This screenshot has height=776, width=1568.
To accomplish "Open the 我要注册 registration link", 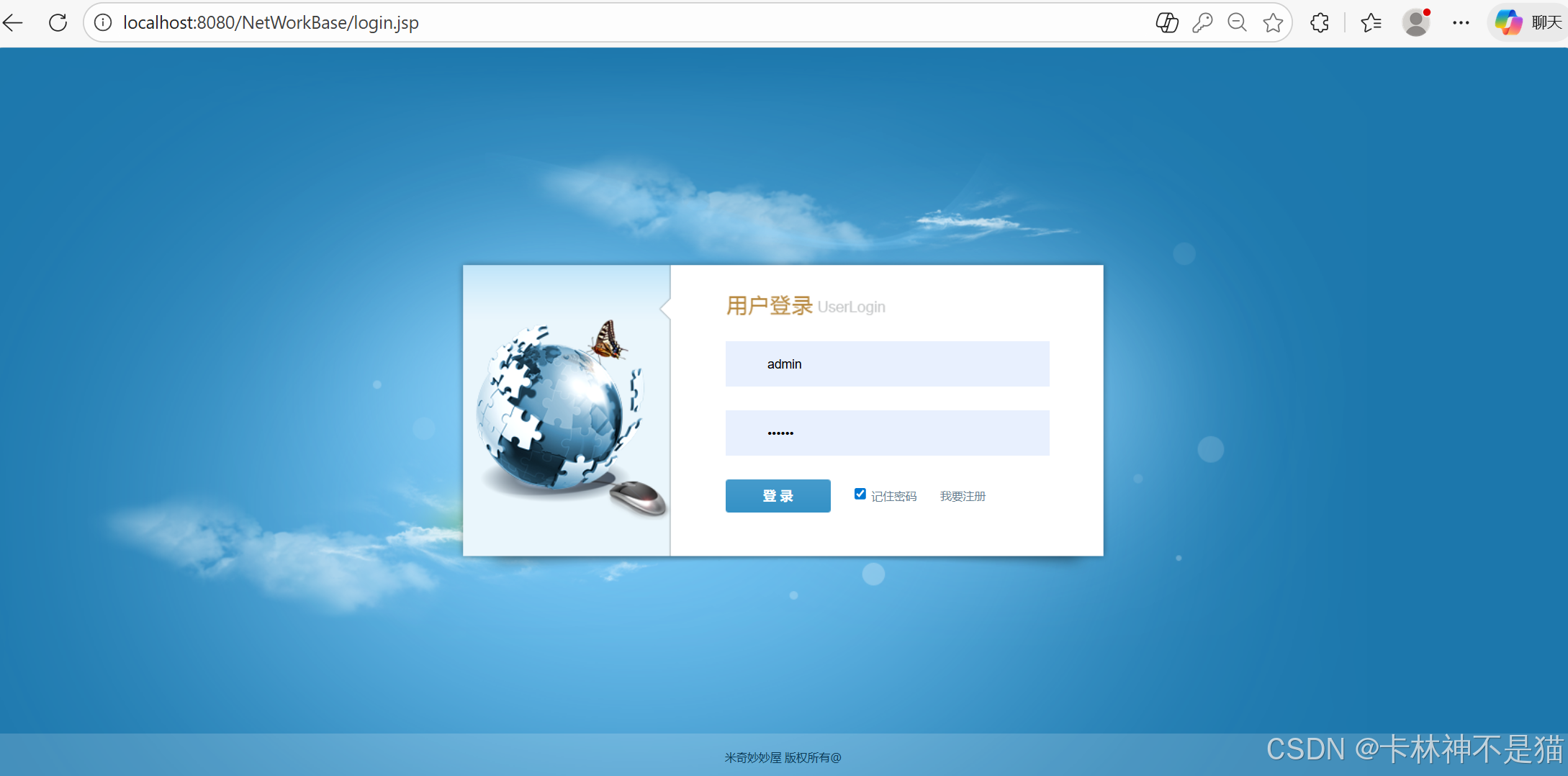I will point(963,495).
